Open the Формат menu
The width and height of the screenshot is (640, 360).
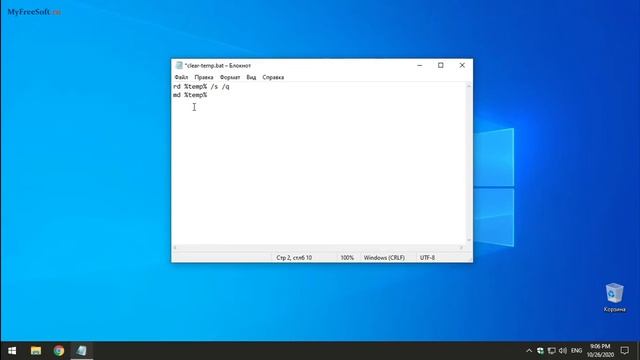(230, 77)
